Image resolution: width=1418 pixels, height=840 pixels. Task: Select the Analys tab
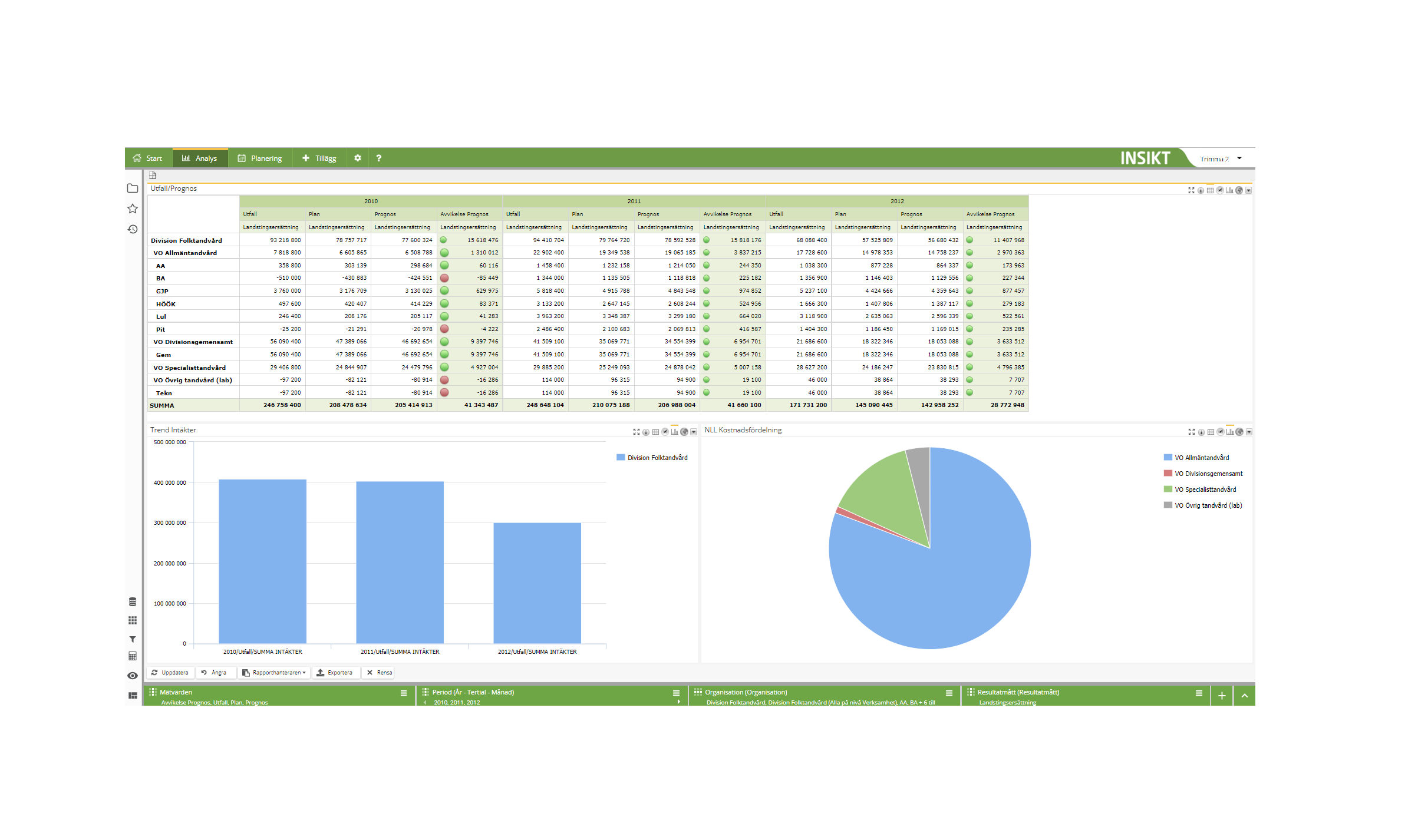(200, 158)
